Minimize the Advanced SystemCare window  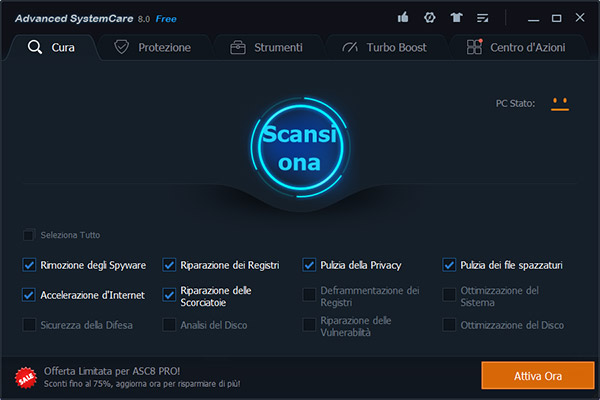pos(533,18)
